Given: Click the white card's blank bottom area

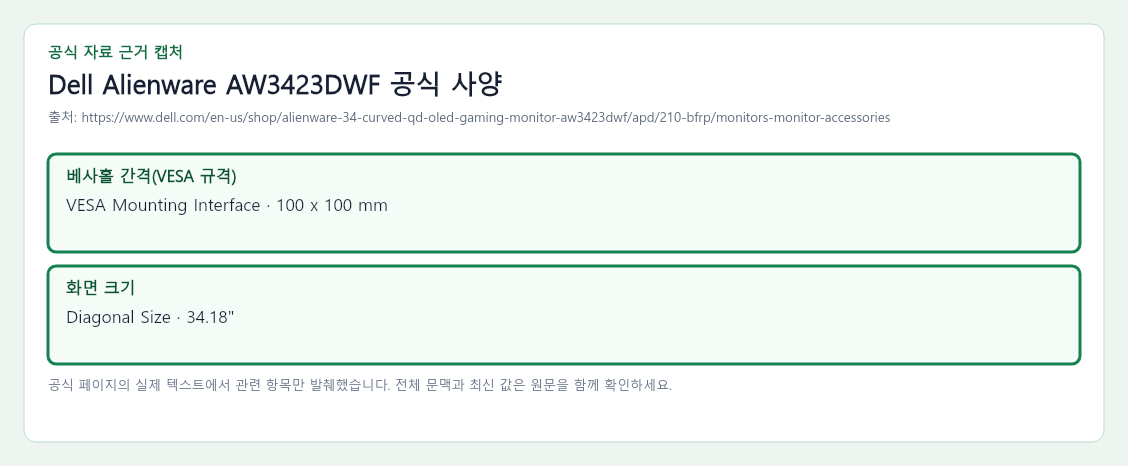Looking at the screenshot, I should click(564, 419).
